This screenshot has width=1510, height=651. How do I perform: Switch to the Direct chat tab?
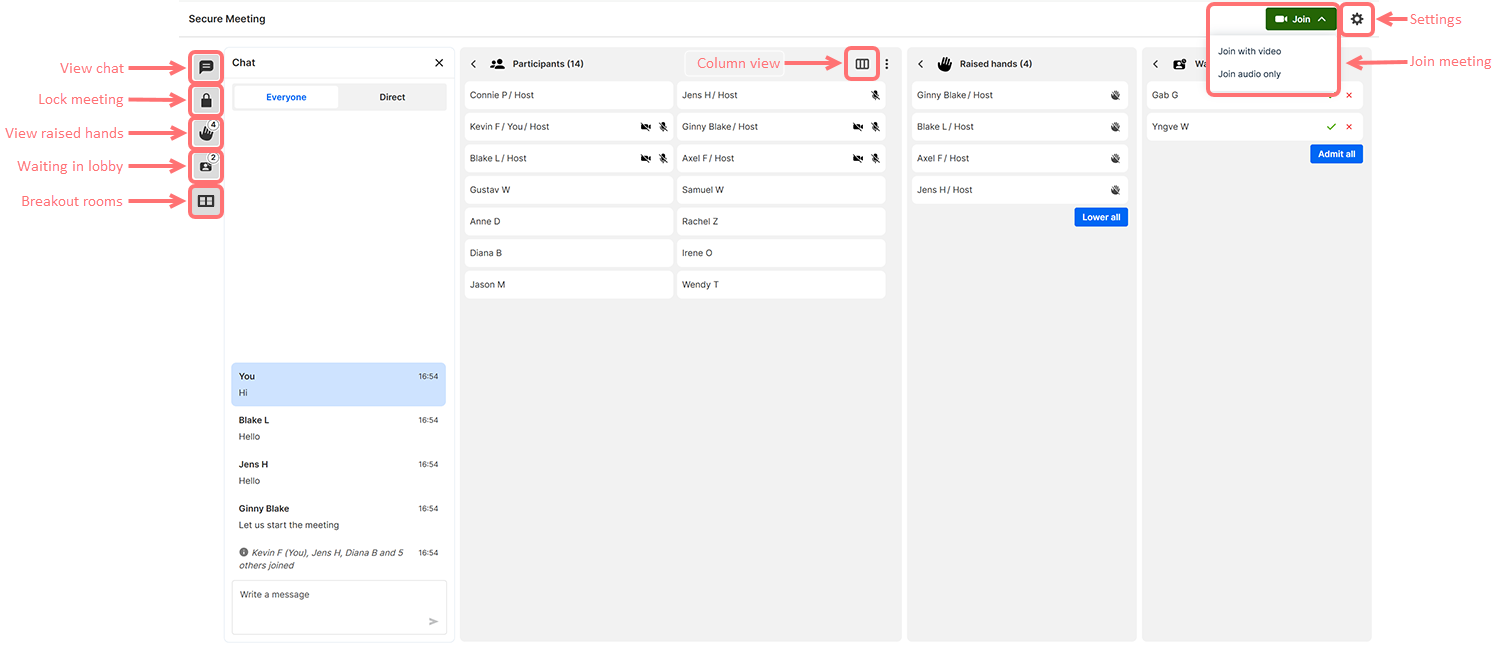[x=392, y=97]
